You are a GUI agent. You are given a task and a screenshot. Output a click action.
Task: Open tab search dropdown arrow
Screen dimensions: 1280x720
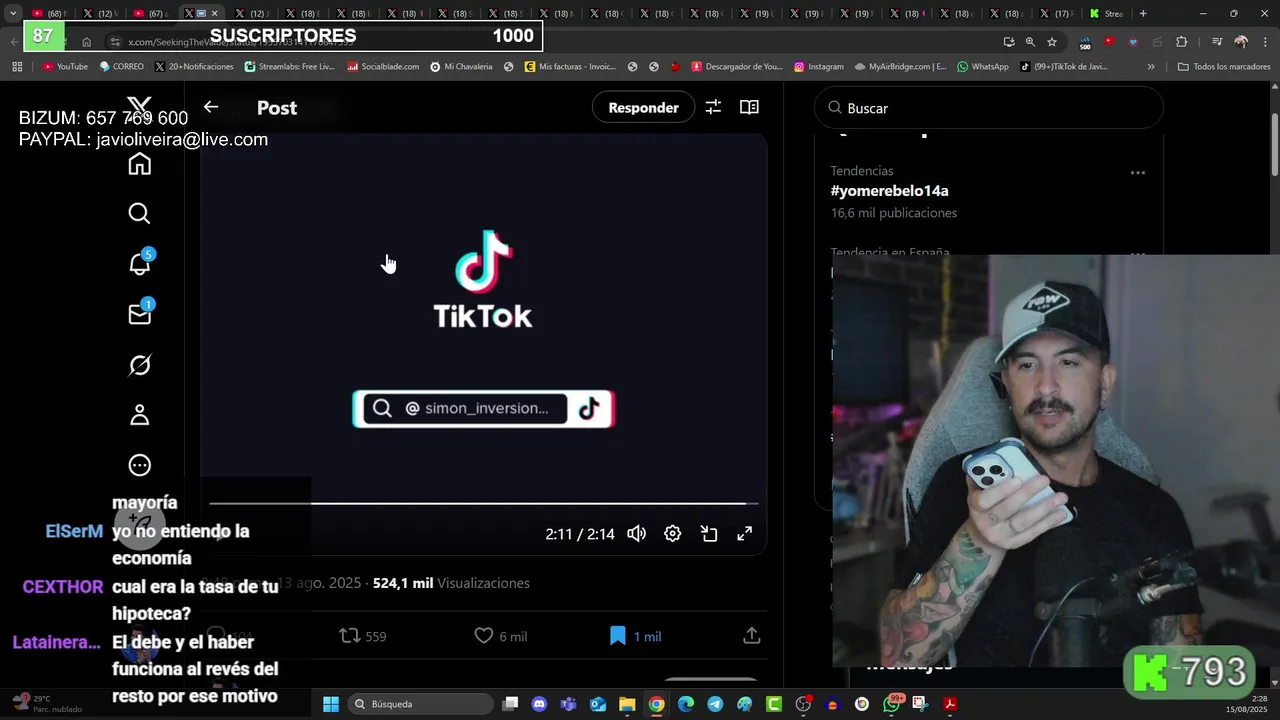click(13, 14)
